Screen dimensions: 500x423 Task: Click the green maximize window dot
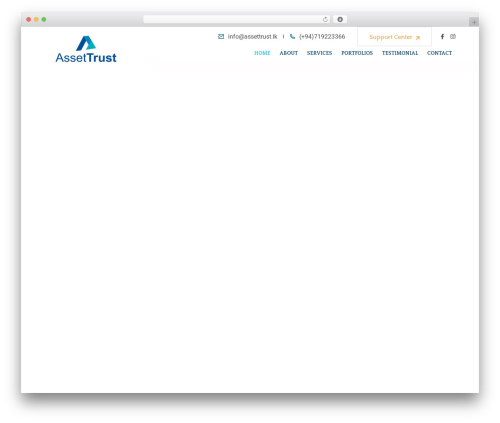pyautogui.click(x=44, y=19)
